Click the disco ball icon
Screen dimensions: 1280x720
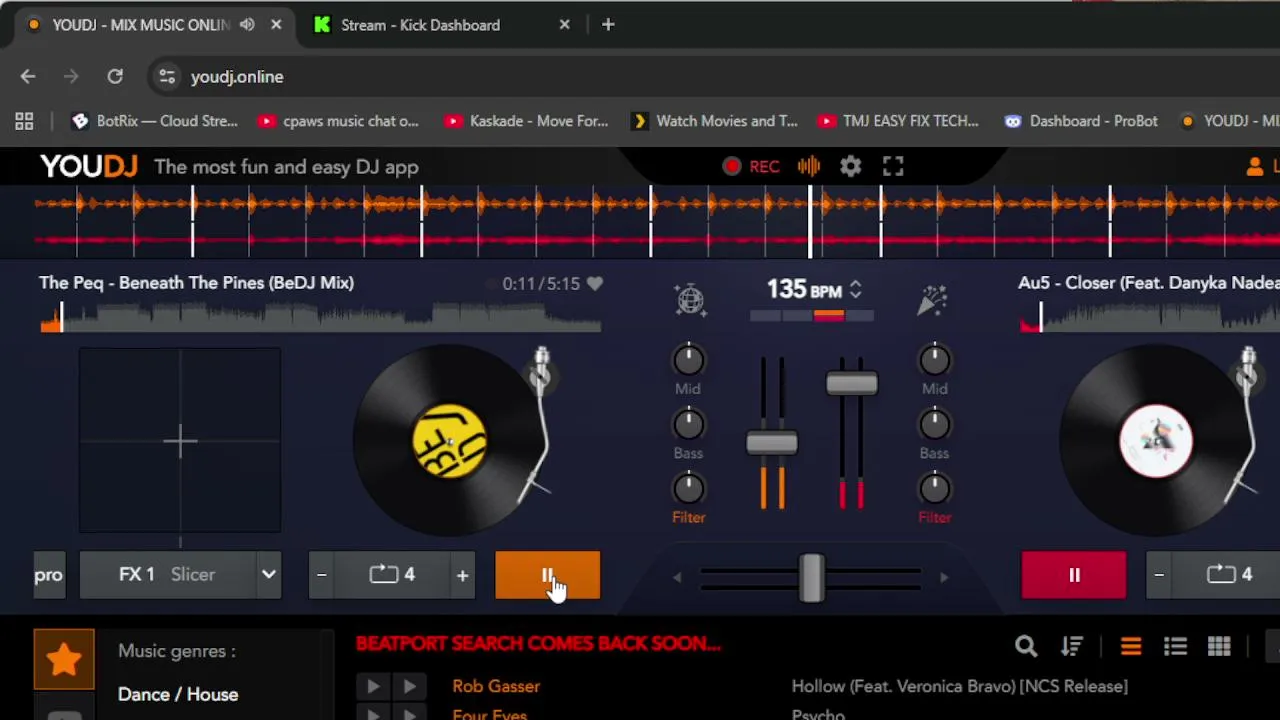pos(690,299)
